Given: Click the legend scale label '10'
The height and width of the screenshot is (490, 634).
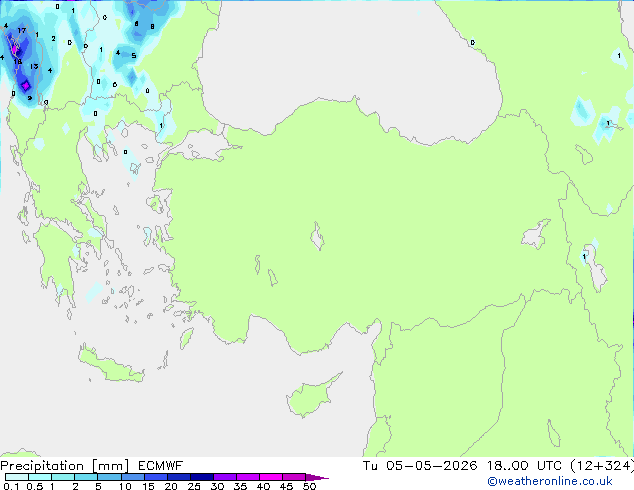Looking at the screenshot, I should (125, 486).
